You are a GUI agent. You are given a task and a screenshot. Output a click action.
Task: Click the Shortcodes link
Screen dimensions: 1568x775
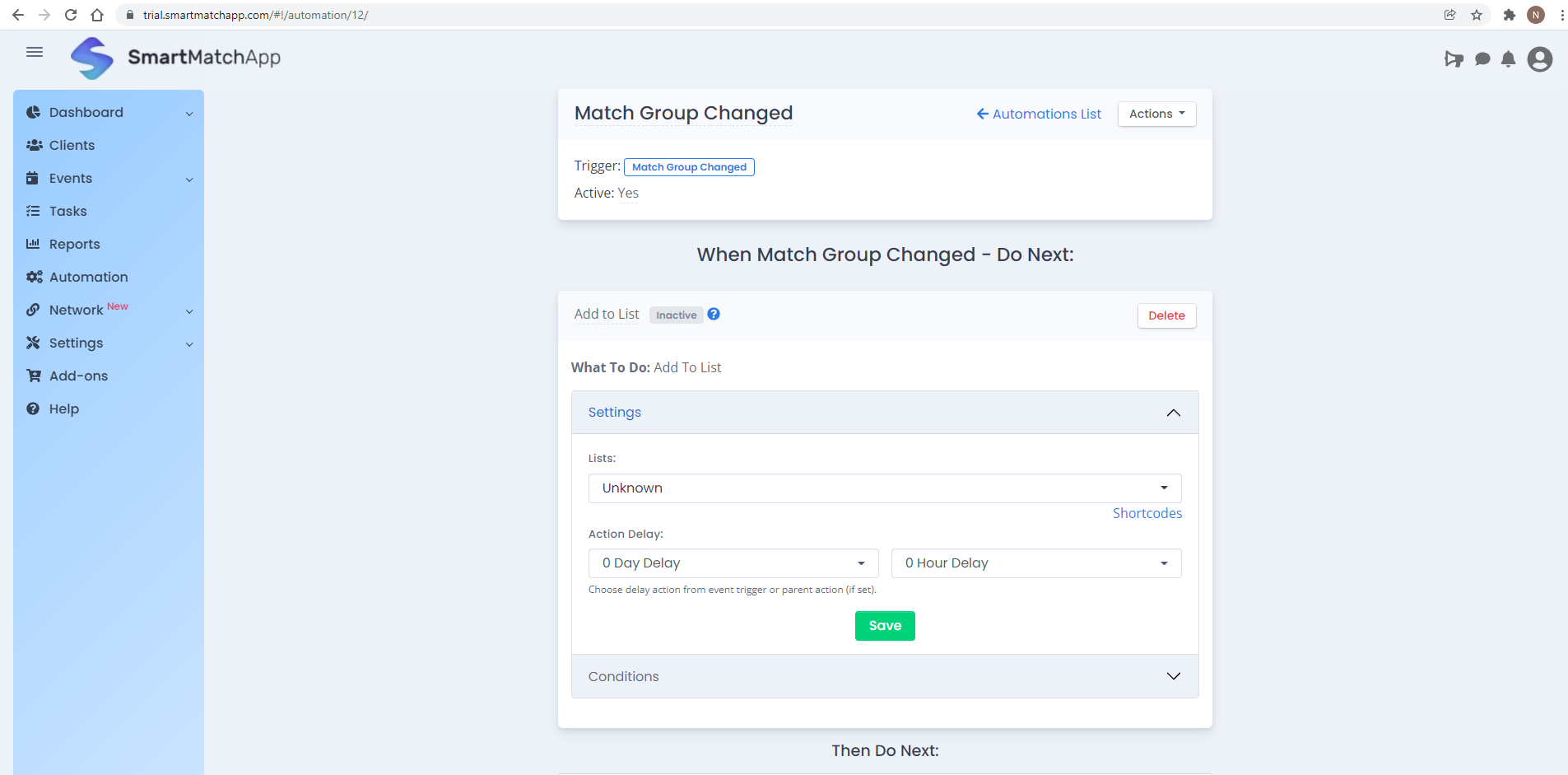(x=1147, y=512)
